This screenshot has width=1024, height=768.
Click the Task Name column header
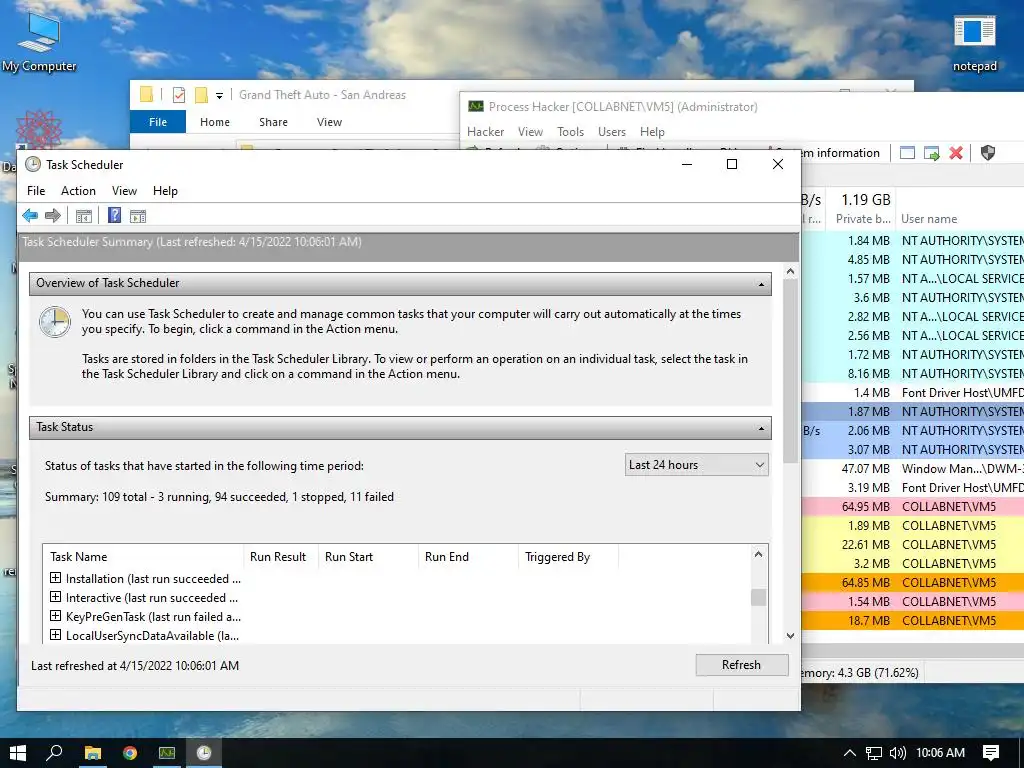click(x=144, y=557)
